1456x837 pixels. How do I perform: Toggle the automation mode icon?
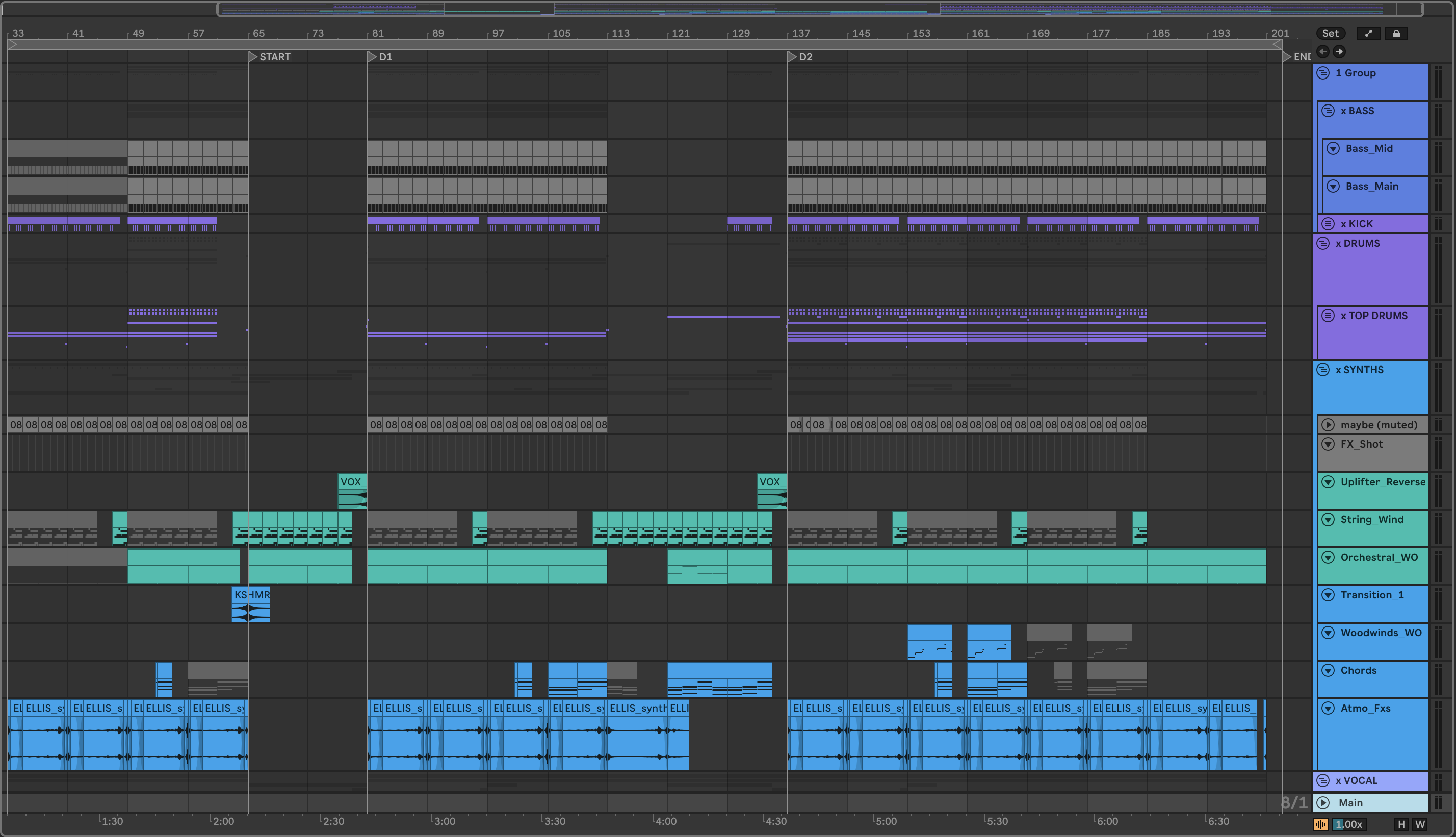click(x=1369, y=33)
